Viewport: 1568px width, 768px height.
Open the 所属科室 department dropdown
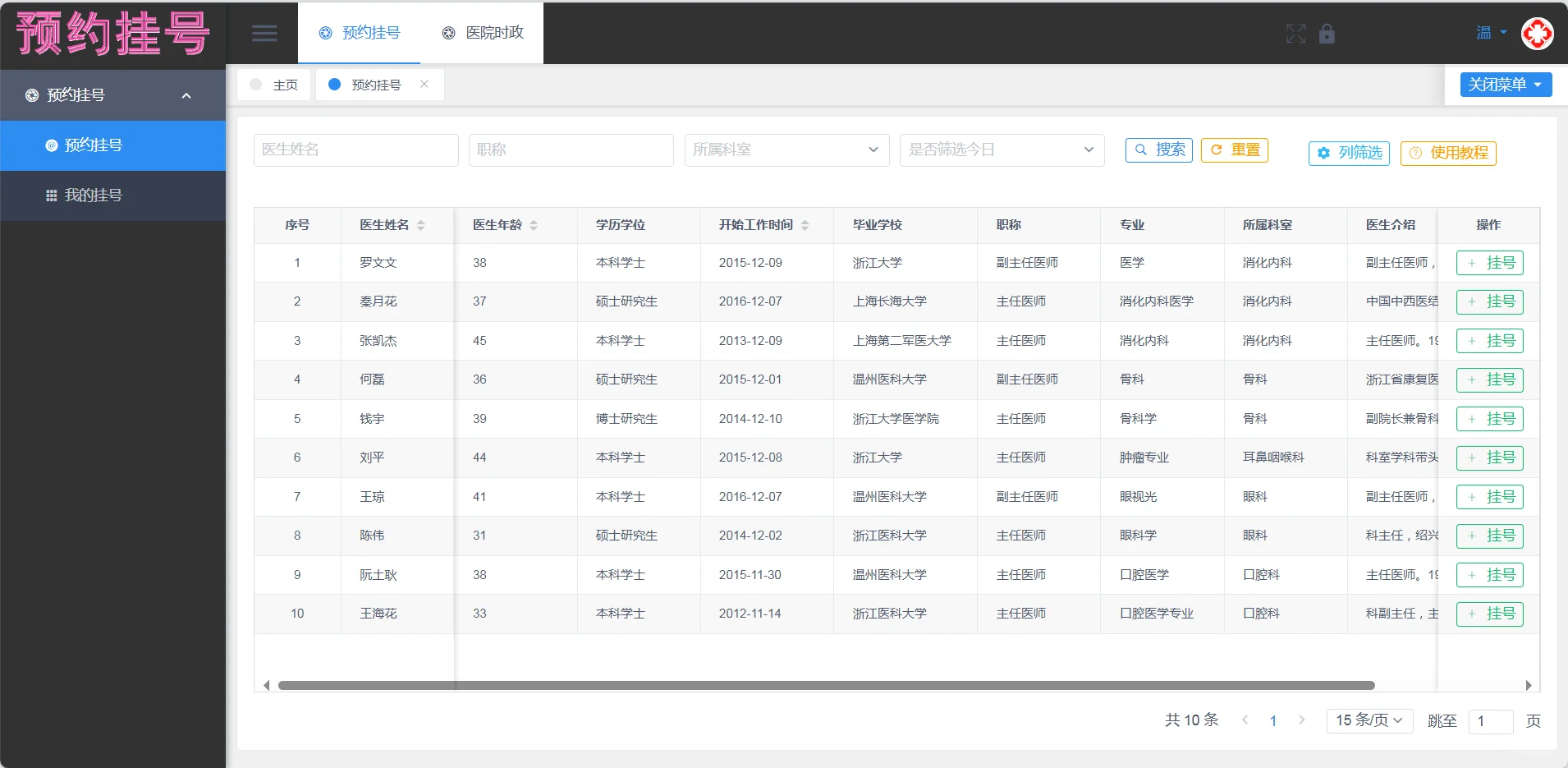pyautogui.click(x=786, y=149)
